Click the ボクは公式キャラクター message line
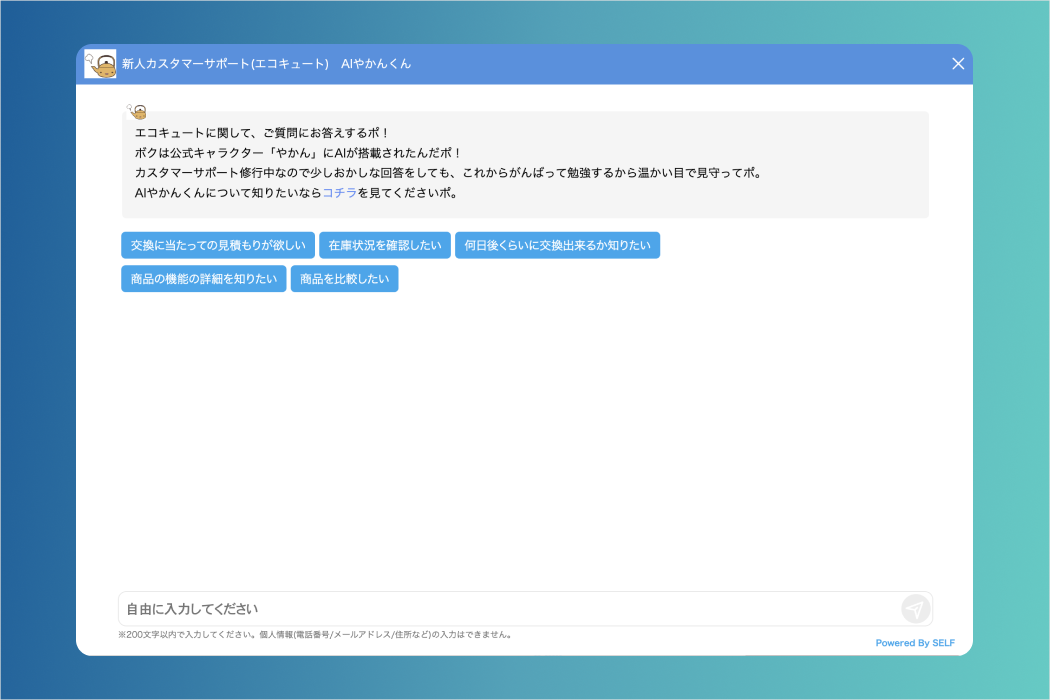 click(298, 153)
